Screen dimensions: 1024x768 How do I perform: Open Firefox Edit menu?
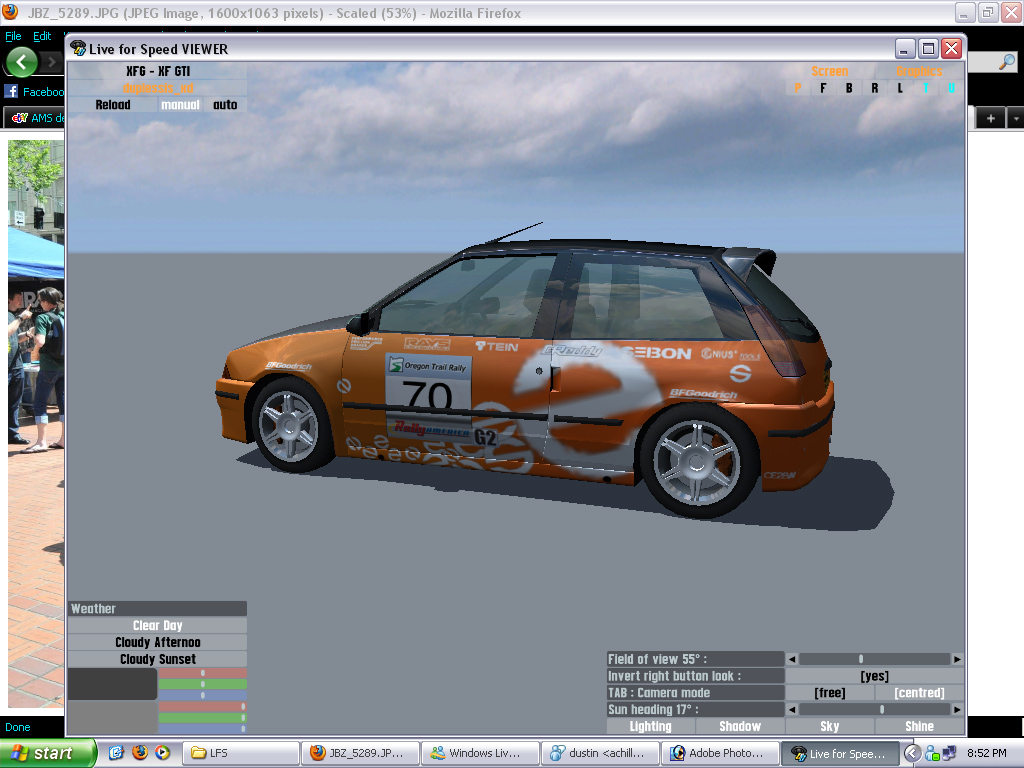42,36
